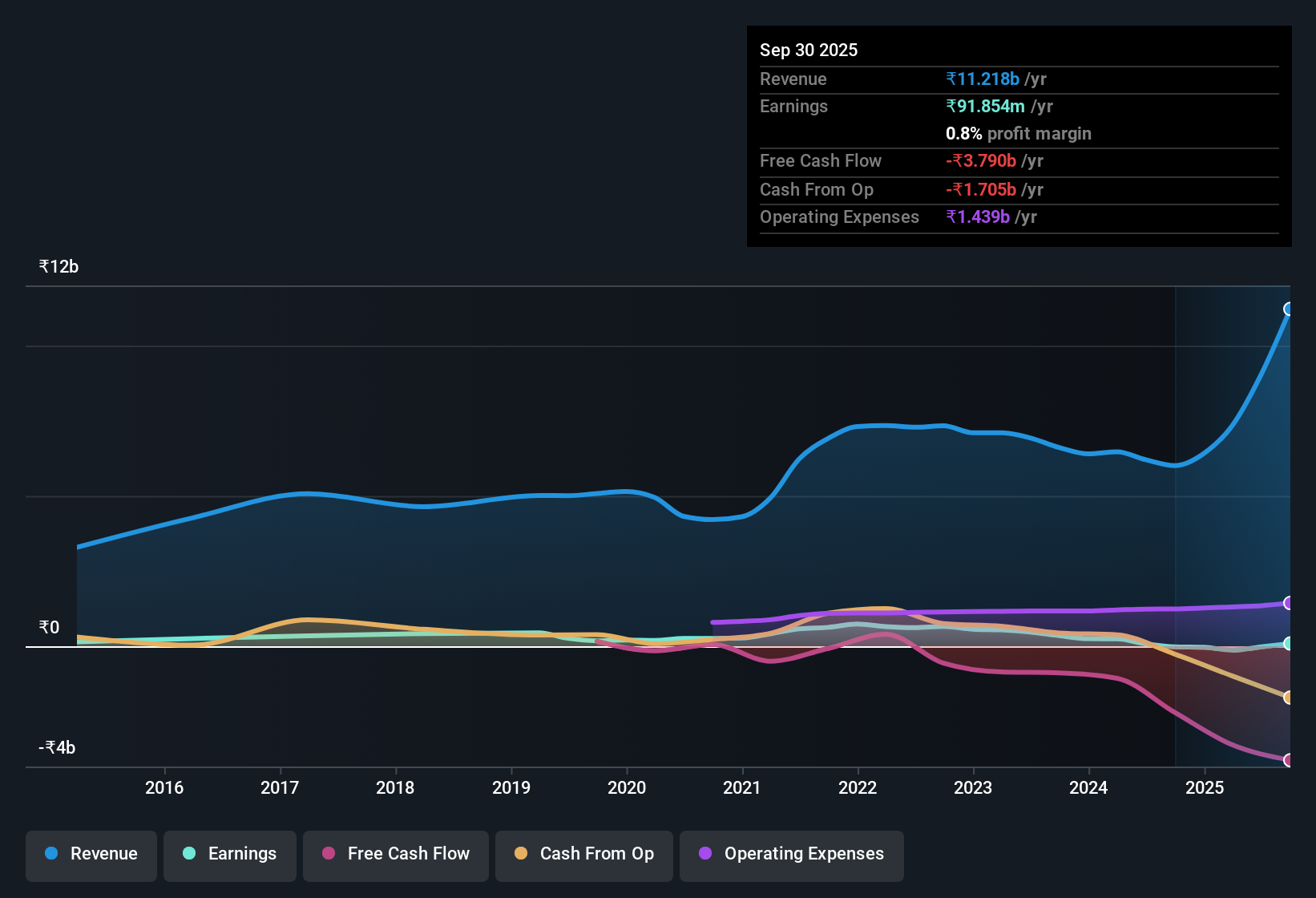The image size is (1316, 898).
Task: Click the ₹11.218b revenue value in tooltip
Action: pos(983,79)
